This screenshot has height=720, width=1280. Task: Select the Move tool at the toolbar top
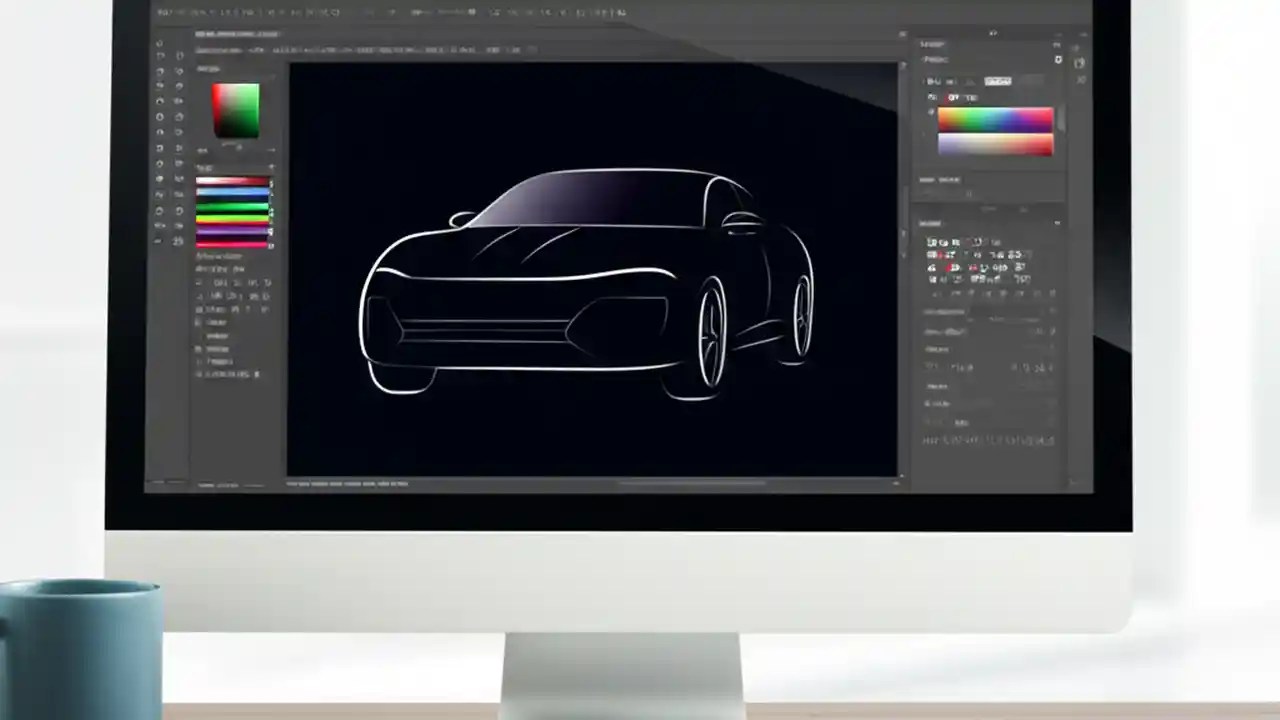(x=160, y=45)
